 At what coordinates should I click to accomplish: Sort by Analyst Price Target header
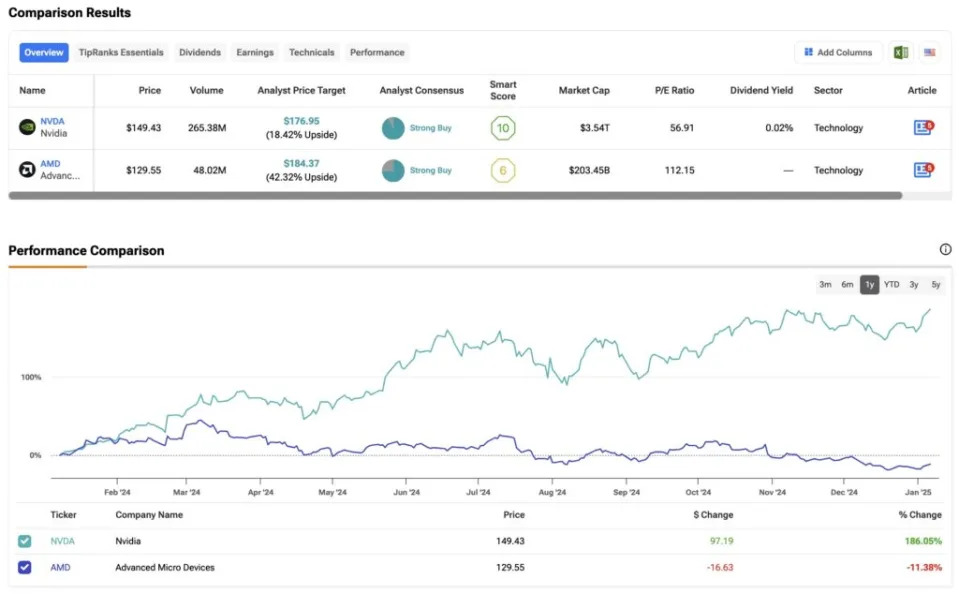(302, 91)
